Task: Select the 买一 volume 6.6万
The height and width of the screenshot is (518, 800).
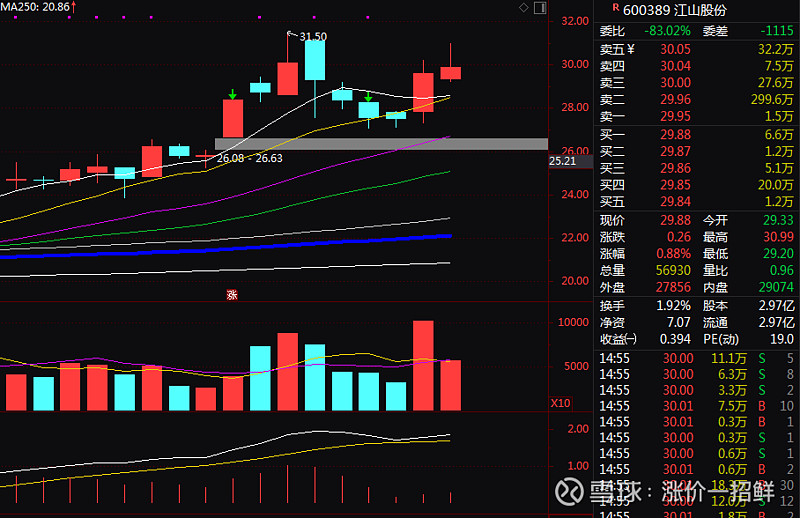Action: click(x=779, y=135)
